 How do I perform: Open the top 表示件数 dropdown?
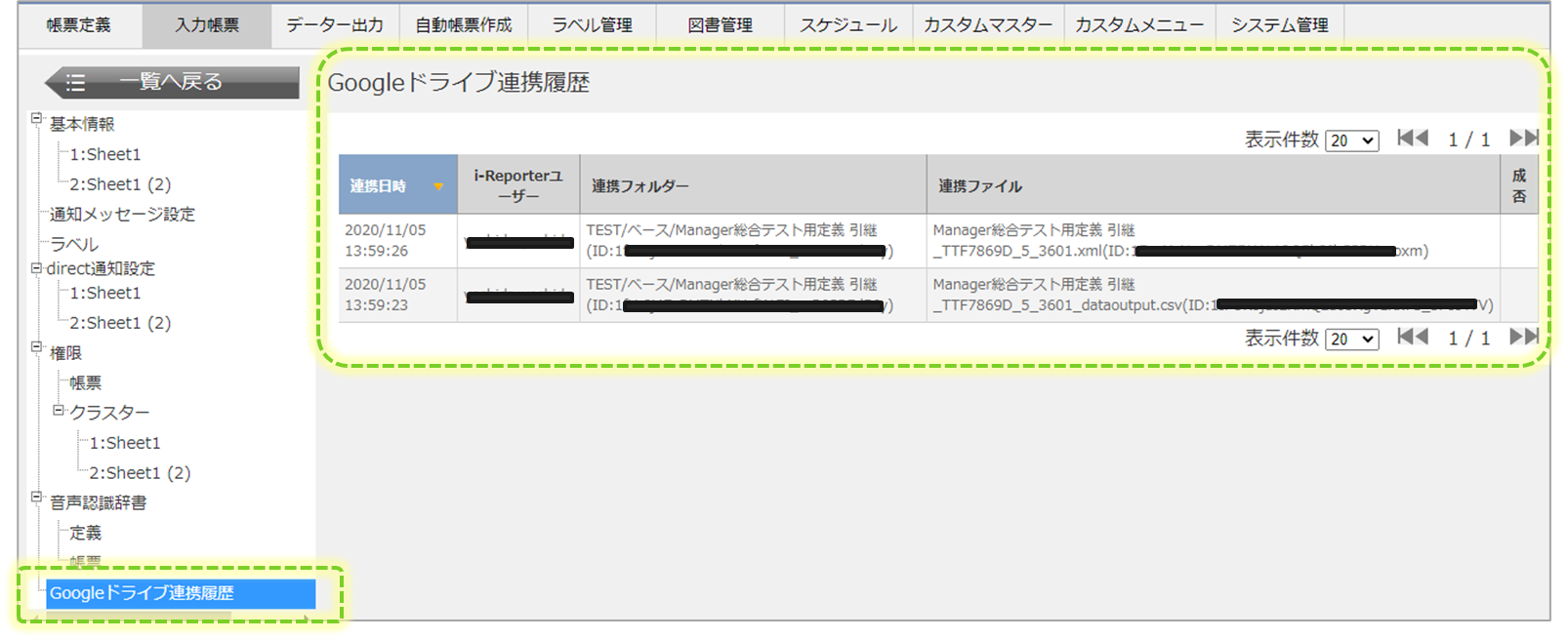1351,140
